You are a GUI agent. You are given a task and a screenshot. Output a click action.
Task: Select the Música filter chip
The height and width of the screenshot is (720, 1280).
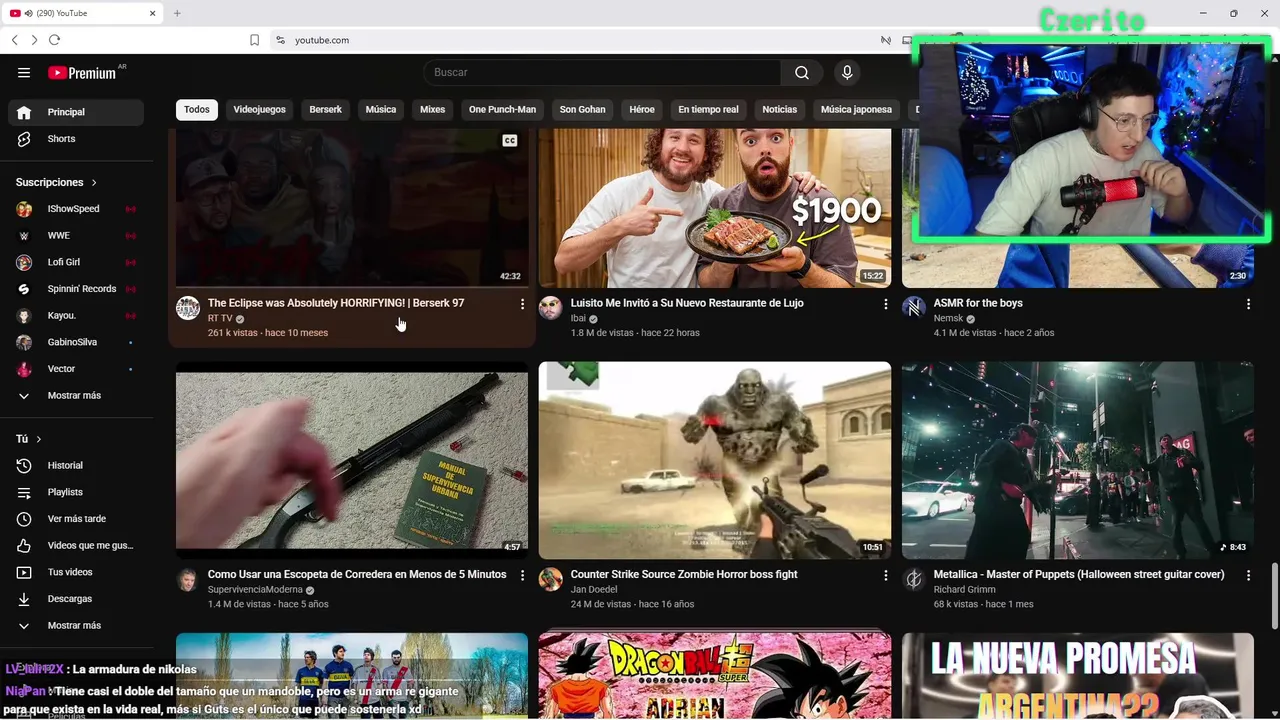click(381, 109)
